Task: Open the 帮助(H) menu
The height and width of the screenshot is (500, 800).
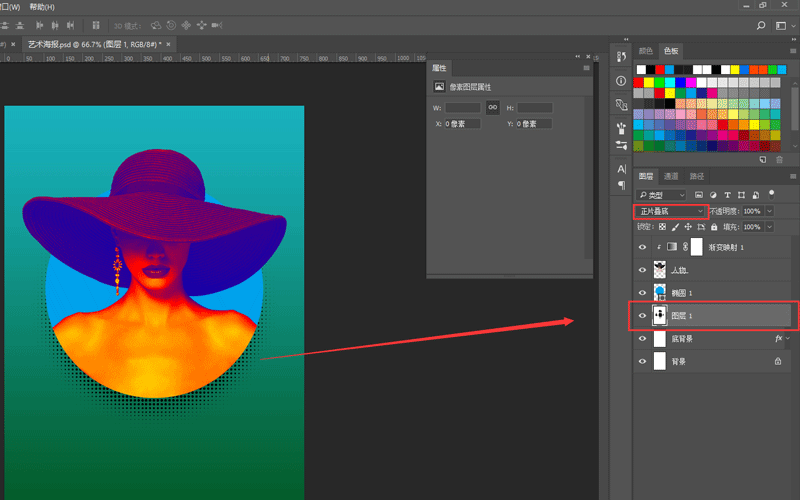Action: click(42, 7)
